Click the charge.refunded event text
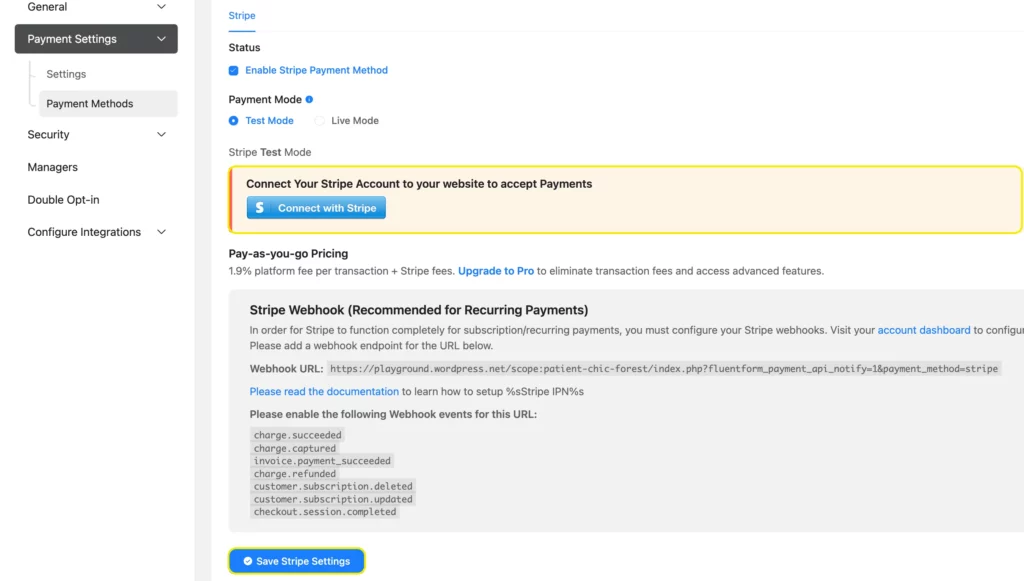Image resolution: width=1024 pixels, height=581 pixels. pyautogui.click(x=295, y=474)
